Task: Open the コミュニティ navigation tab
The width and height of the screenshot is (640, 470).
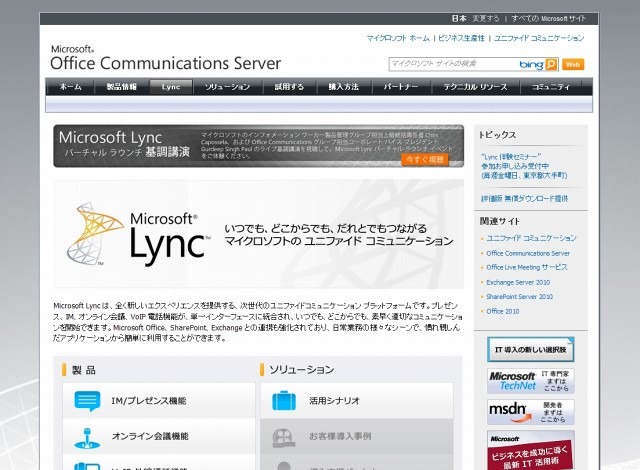Action: [551, 87]
